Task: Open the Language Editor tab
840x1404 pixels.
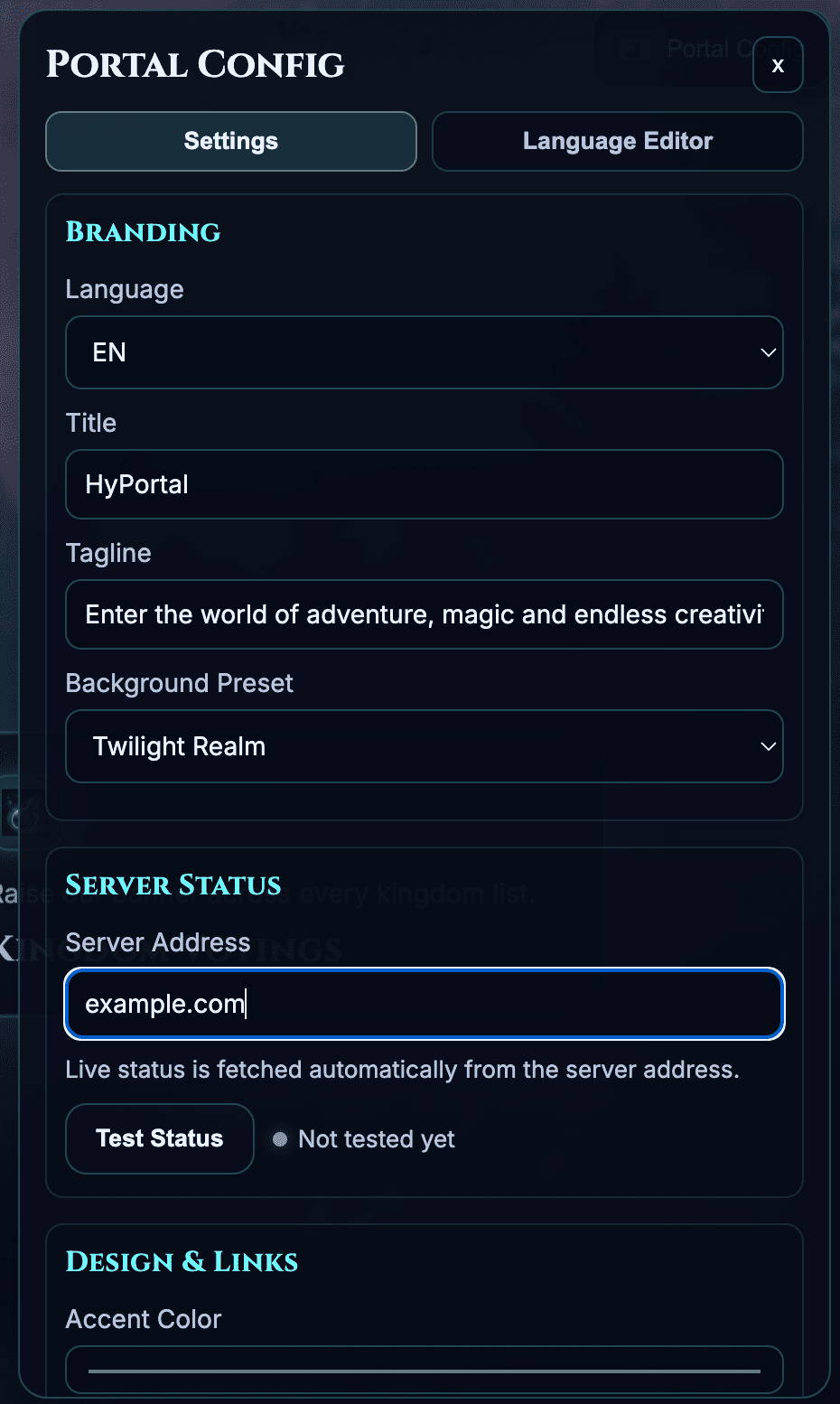Action: point(617,141)
